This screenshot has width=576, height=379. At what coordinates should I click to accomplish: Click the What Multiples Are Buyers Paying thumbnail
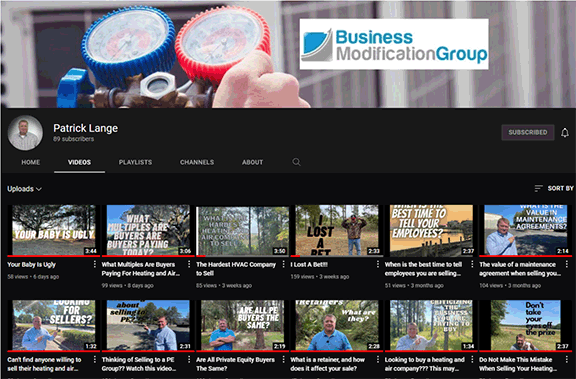click(x=148, y=230)
